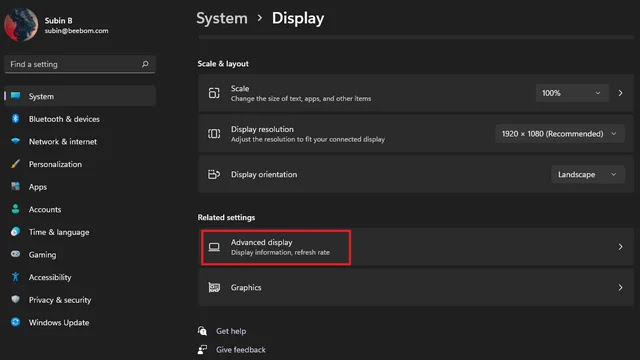Change Display orientation Landscape dropdown
Screen dimensions: 640x360
[588, 174]
